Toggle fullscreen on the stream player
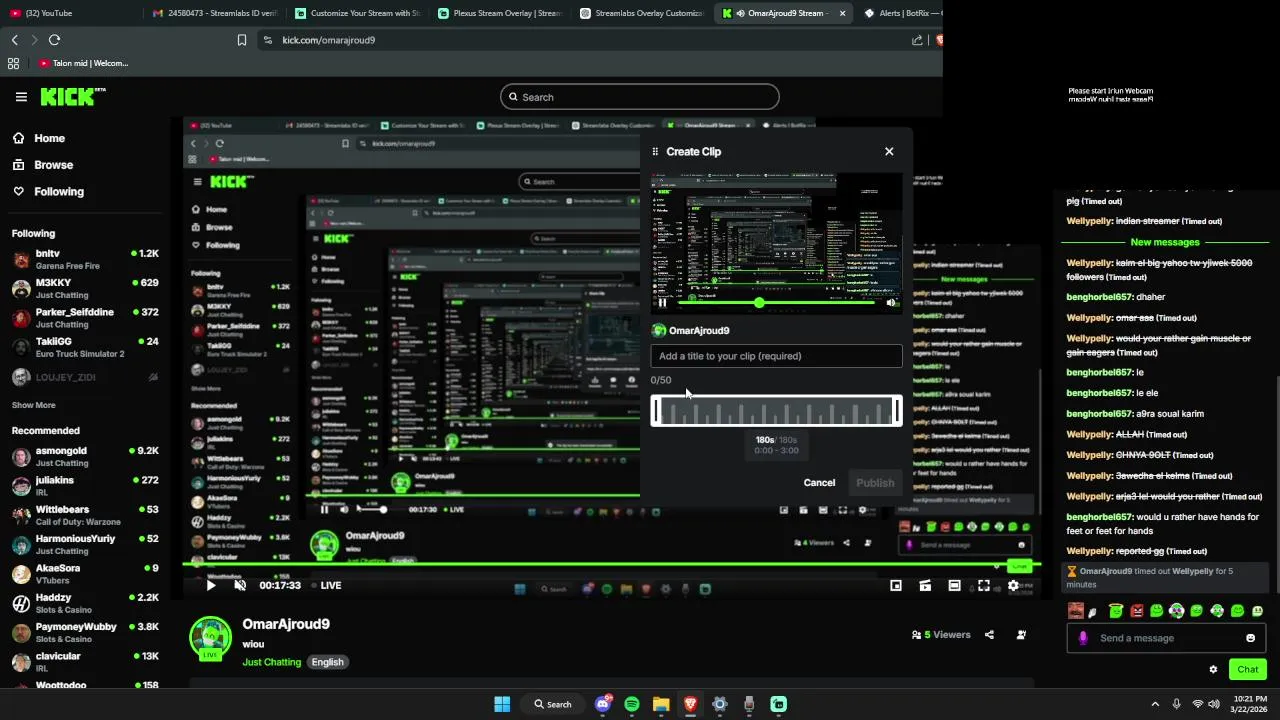1280x720 pixels. (x=984, y=586)
